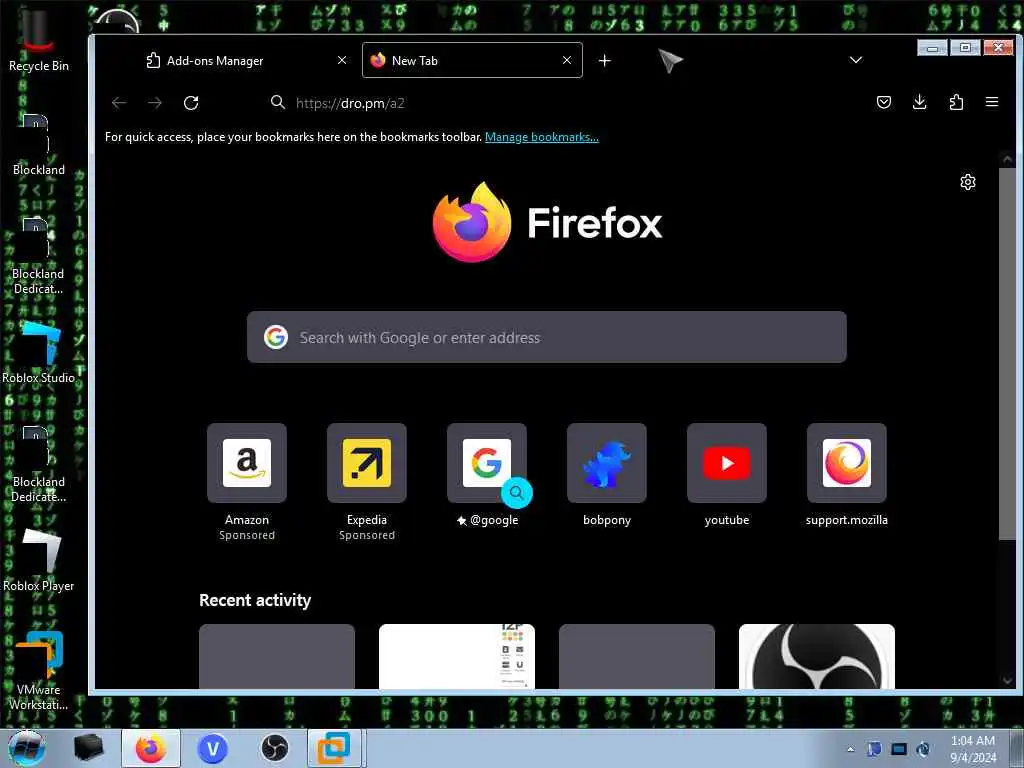
Task: Close the Add-ons Manager tab
Action: (342, 60)
